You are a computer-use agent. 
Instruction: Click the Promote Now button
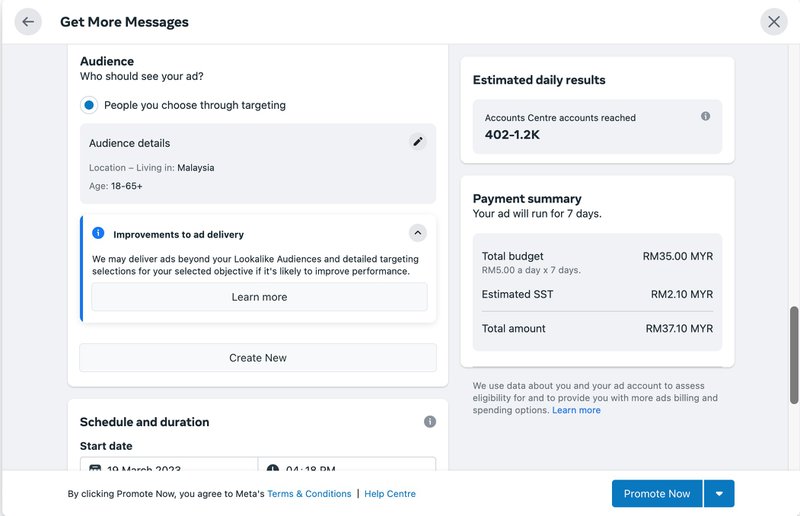pos(657,494)
